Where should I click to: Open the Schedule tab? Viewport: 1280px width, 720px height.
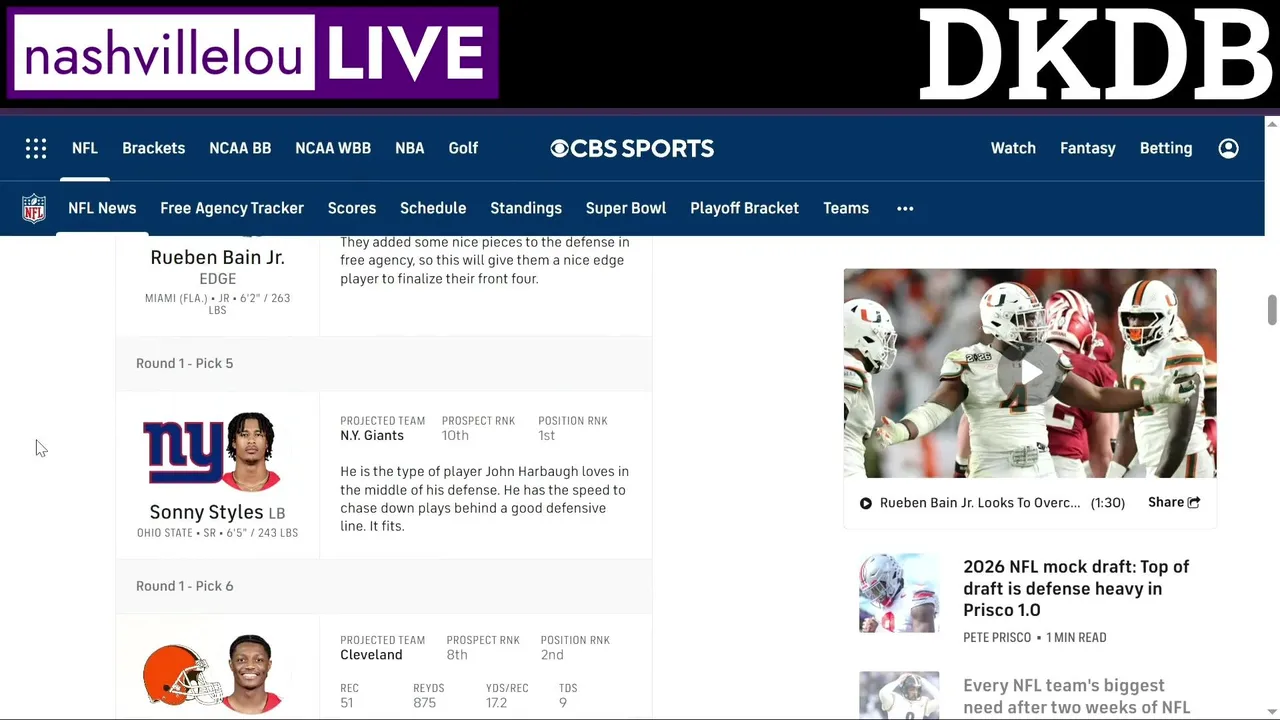(x=433, y=208)
